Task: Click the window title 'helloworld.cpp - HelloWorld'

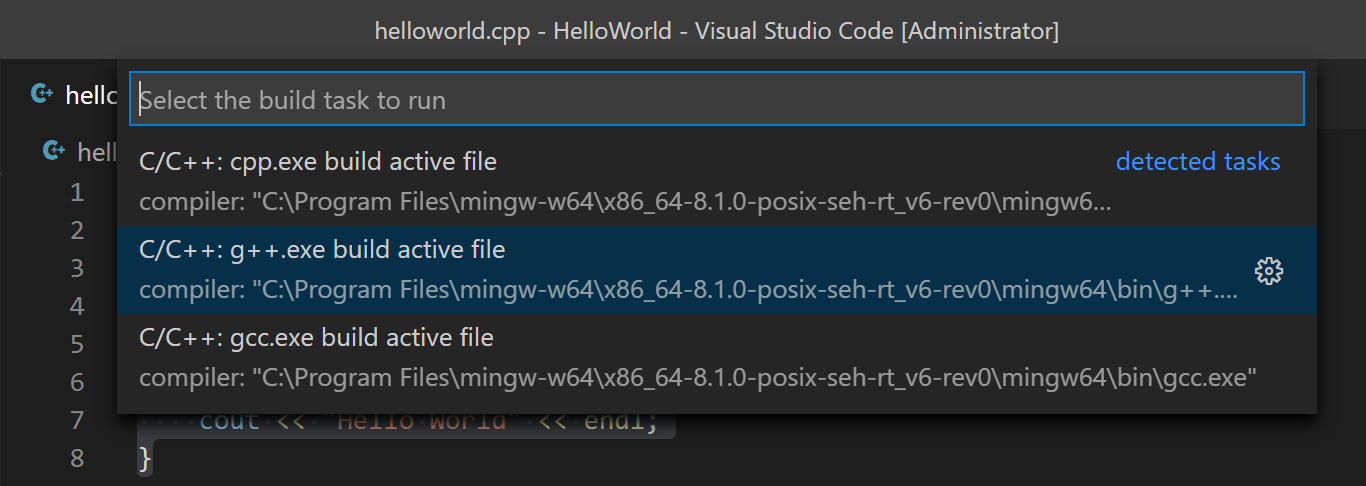Action: [523, 30]
